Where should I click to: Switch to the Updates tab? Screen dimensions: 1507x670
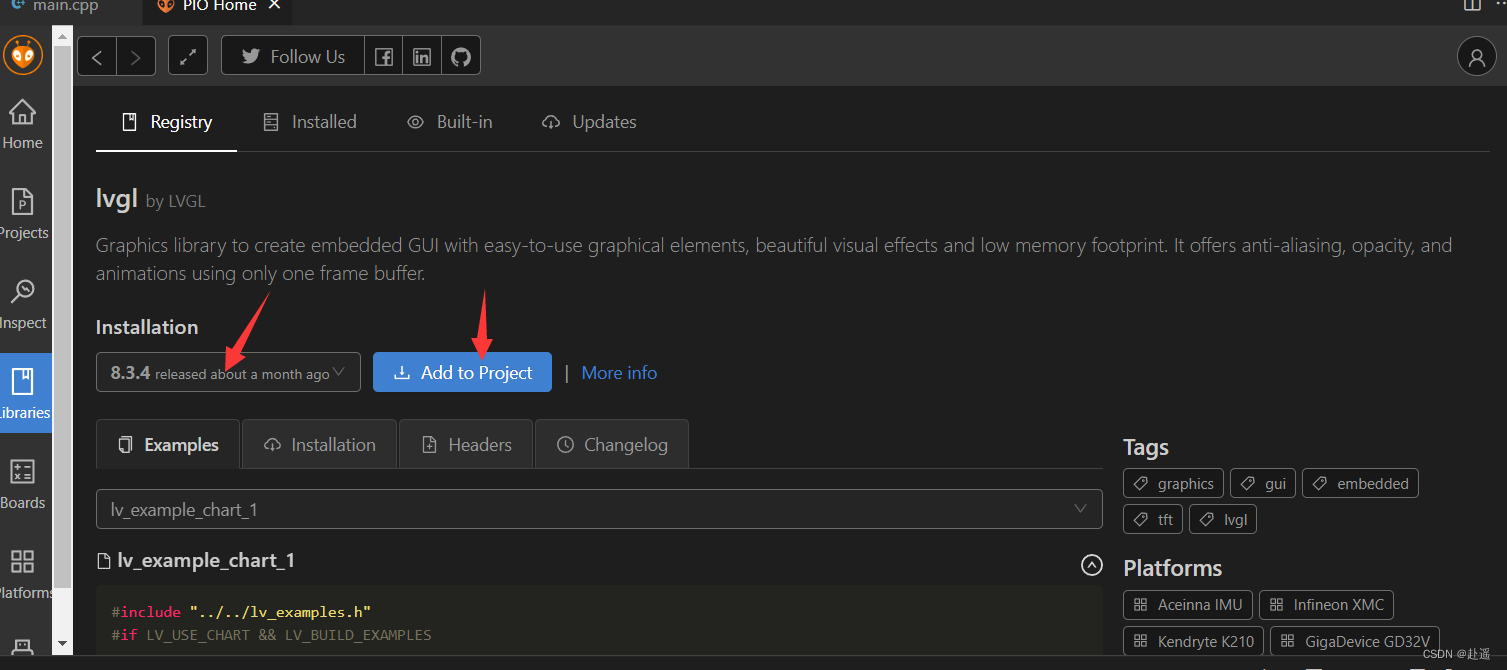(x=589, y=122)
